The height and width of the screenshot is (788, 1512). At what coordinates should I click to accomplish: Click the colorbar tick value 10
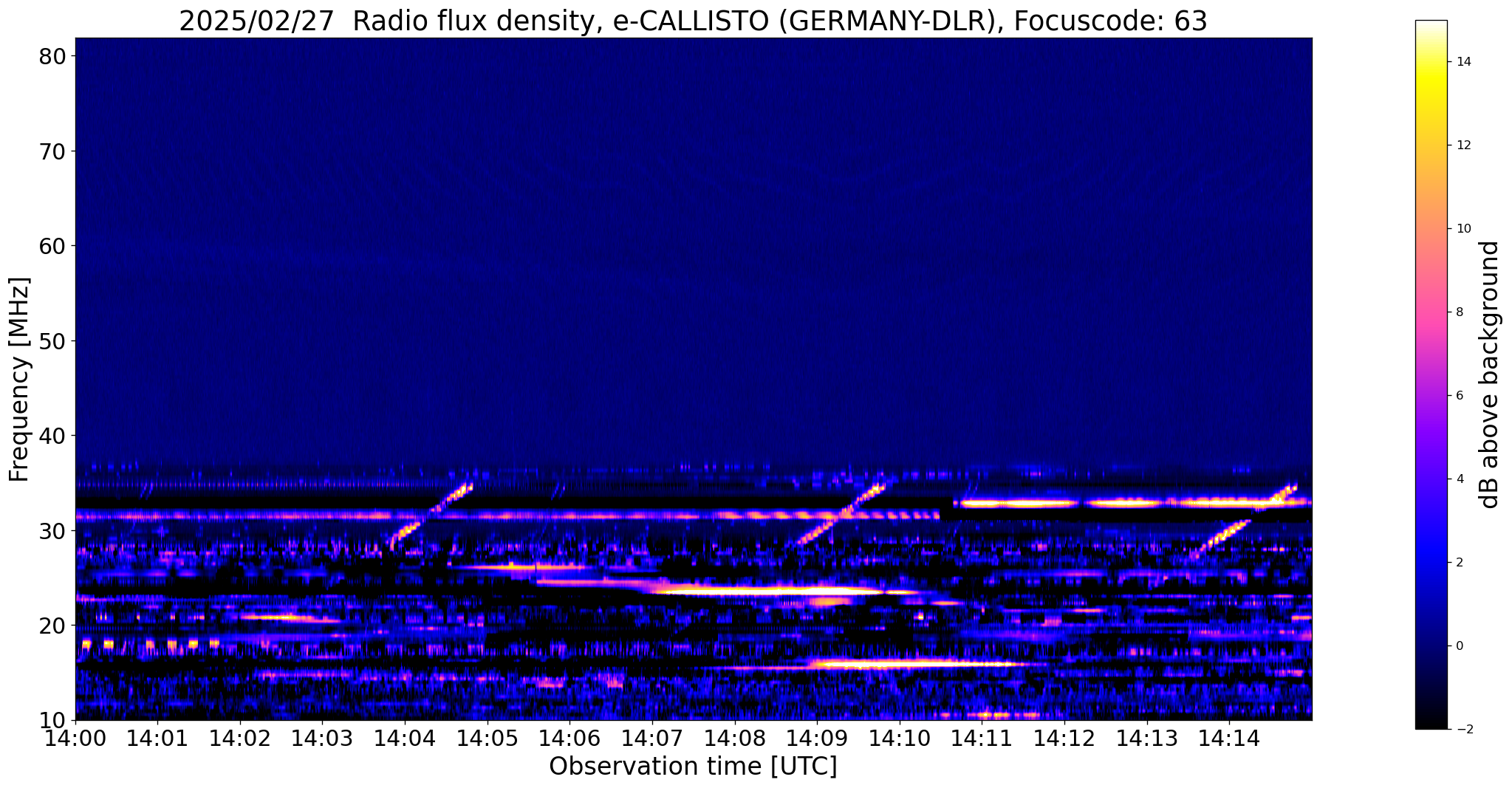[1463, 229]
